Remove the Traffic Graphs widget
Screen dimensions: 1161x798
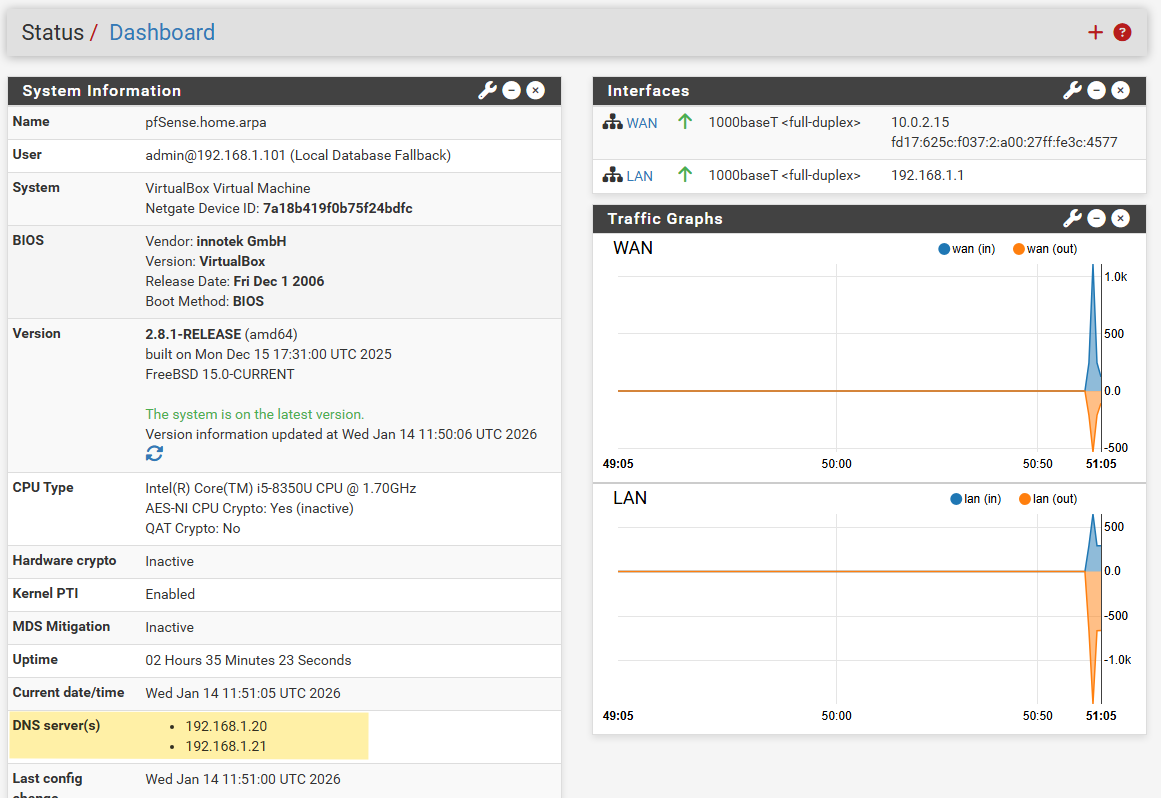1121,219
